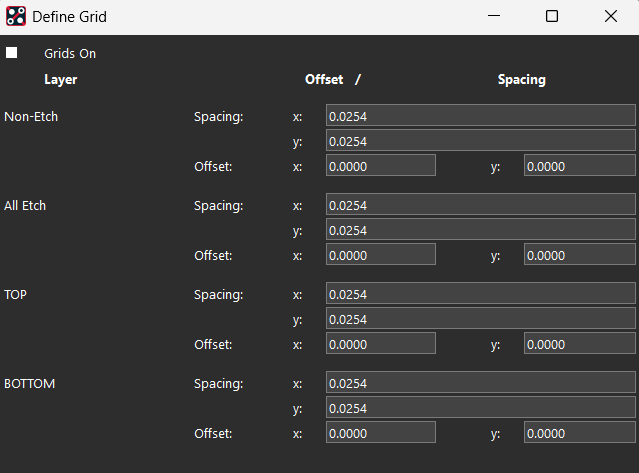
Task: Select Non-Etch offset y field
Action: pos(579,166)
